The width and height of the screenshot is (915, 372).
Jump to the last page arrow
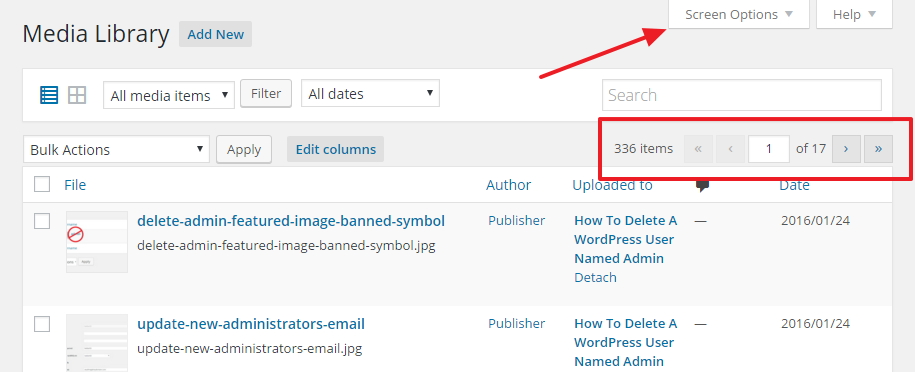click(x=878, y=149)
